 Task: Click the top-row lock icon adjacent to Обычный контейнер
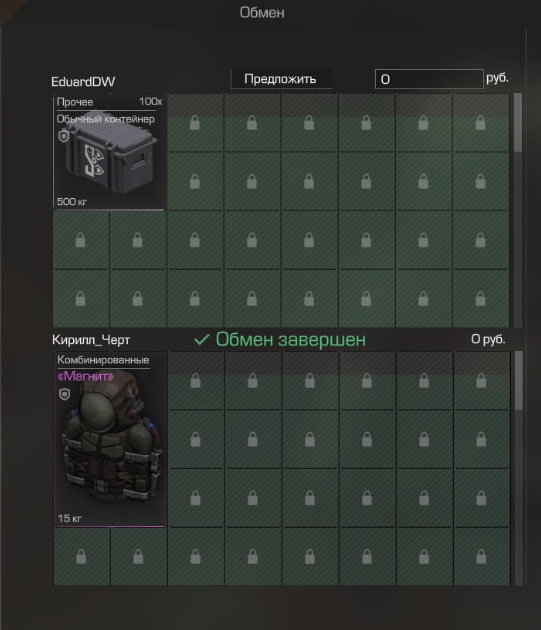tap(195, 123)
